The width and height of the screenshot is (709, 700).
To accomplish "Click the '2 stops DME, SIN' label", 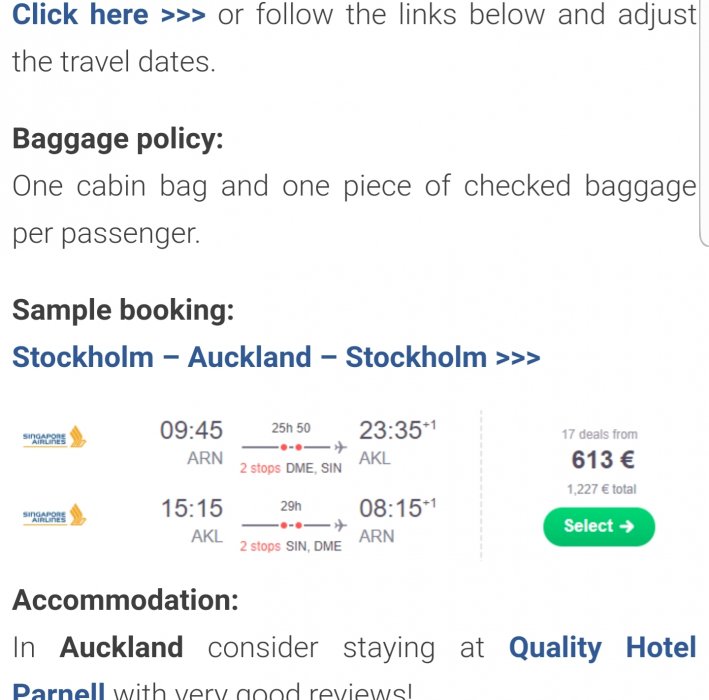I will coord(290,468).
